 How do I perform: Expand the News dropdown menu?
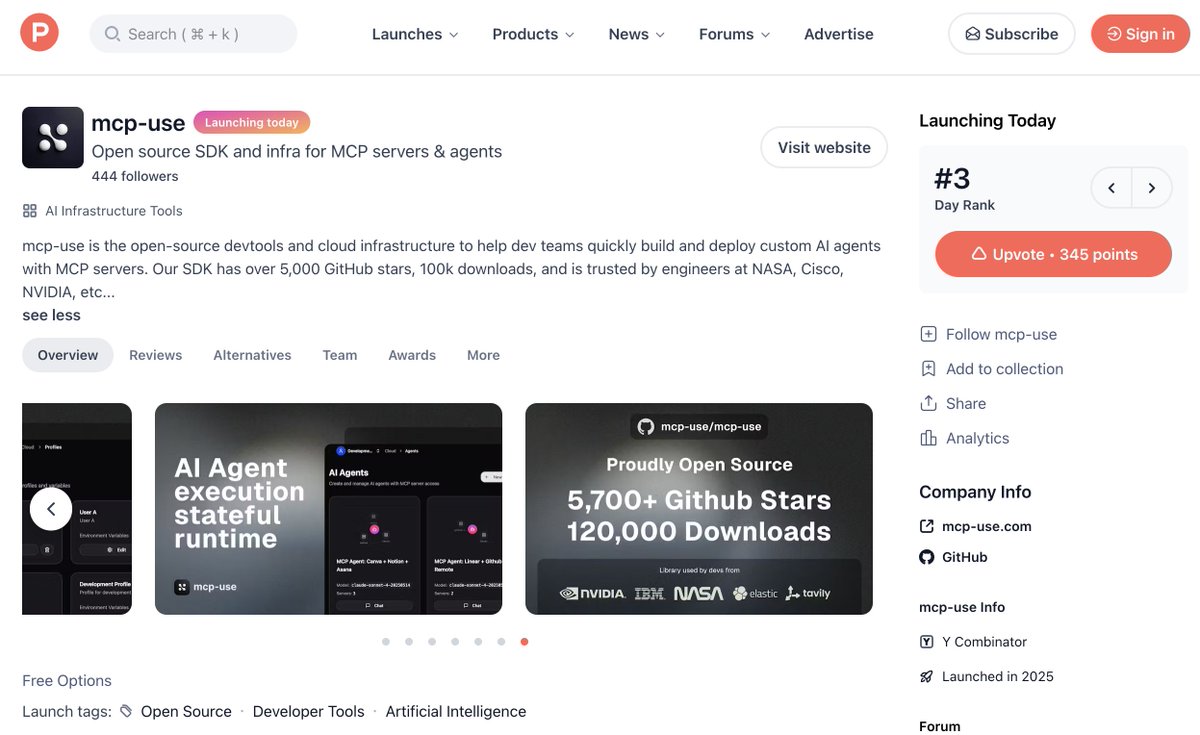pos(636,34)
